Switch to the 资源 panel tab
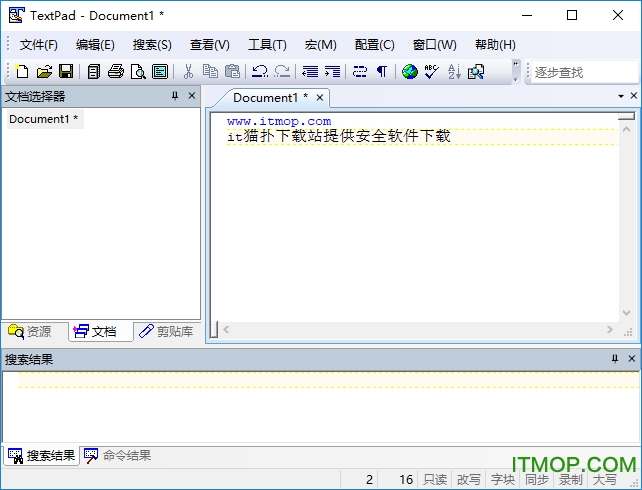 pyautogui.click(x=30, y=332)
